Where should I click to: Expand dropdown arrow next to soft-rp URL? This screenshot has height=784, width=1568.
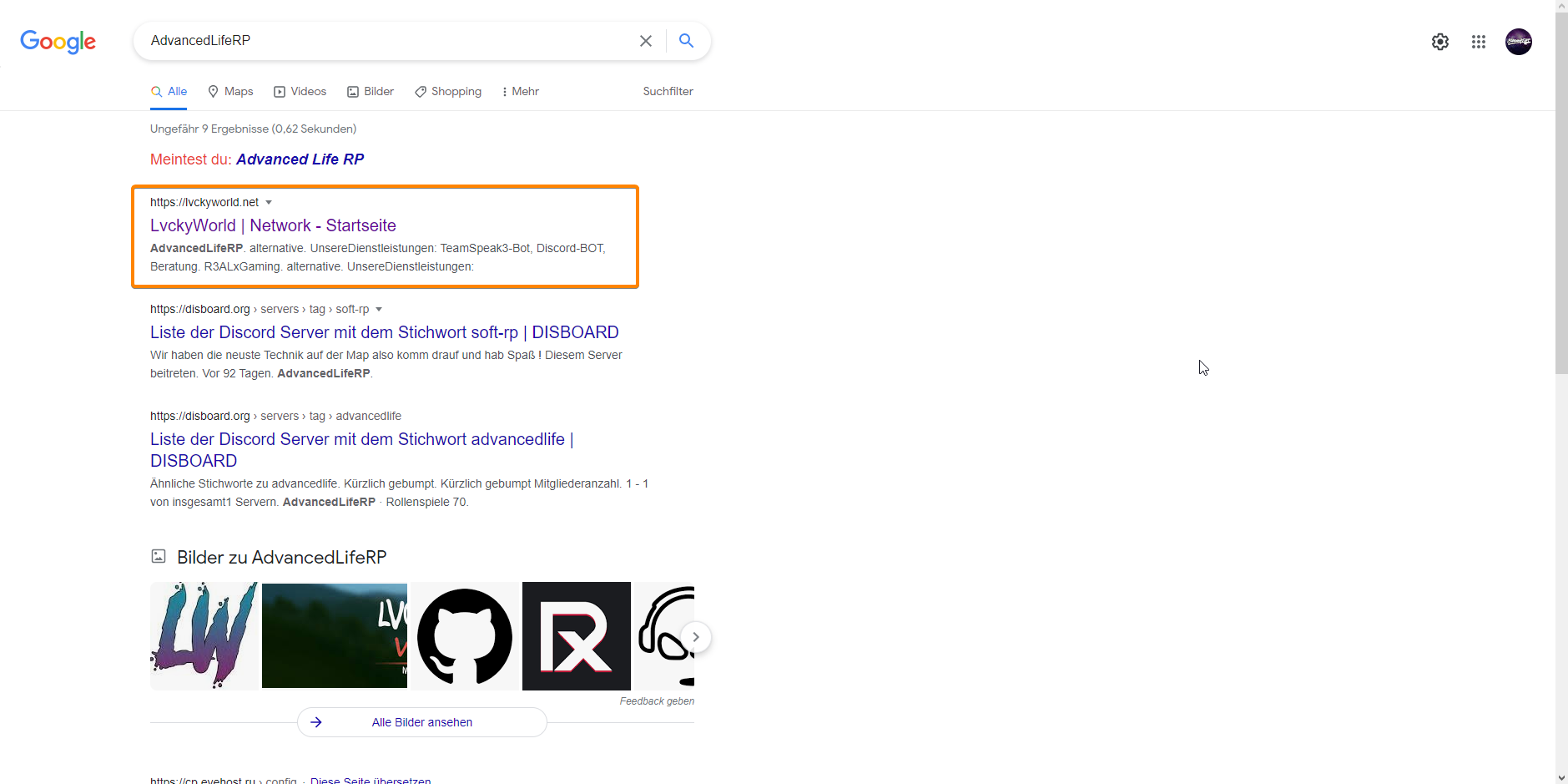click(379, 310)
